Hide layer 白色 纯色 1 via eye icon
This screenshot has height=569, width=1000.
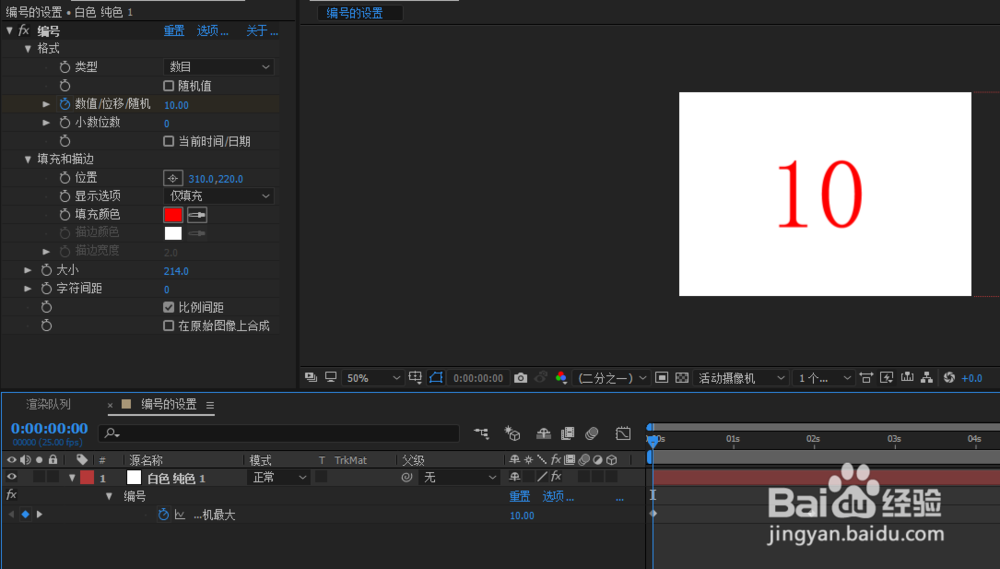11,477
